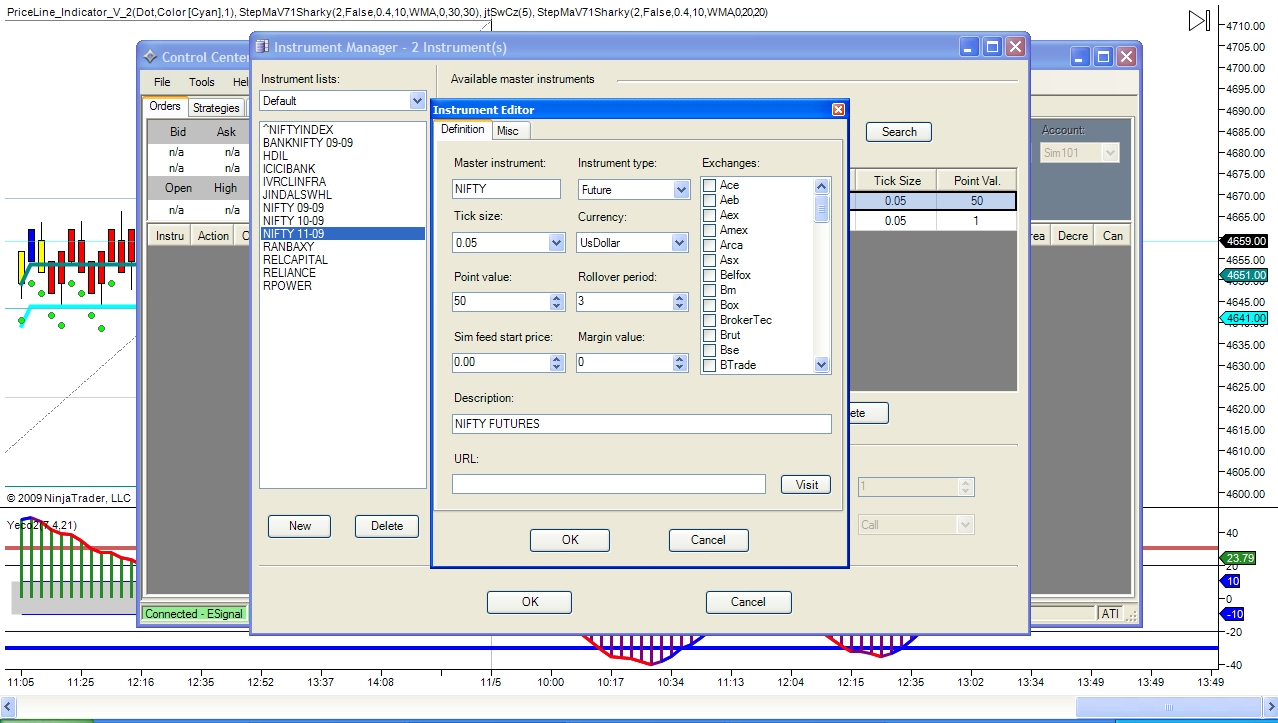
Task: Click the Description NIFTY FUTURES field
Action: click(x=641, y=424)
